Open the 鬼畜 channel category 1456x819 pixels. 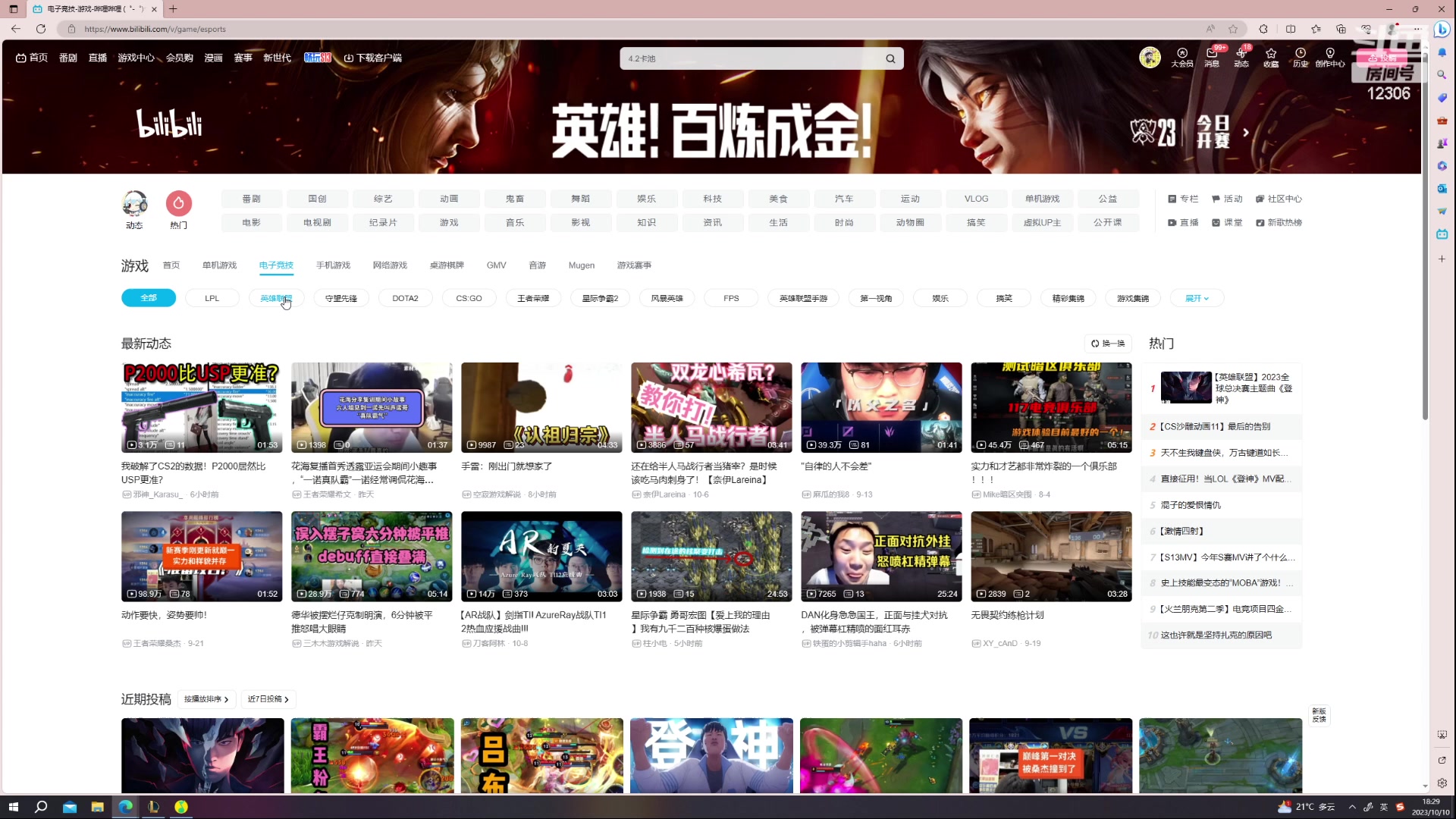coord(515,199)
